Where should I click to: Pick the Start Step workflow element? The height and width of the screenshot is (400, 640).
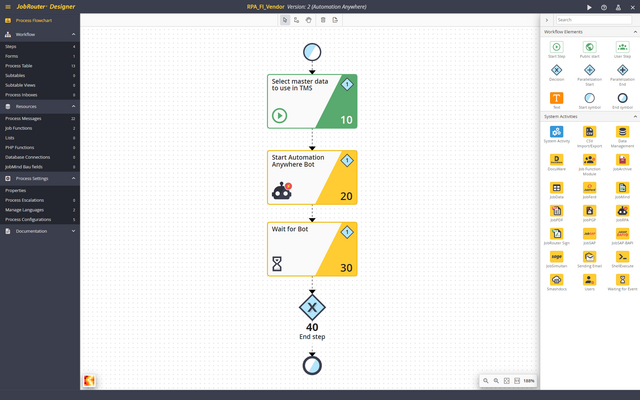[x=556, y=47]
